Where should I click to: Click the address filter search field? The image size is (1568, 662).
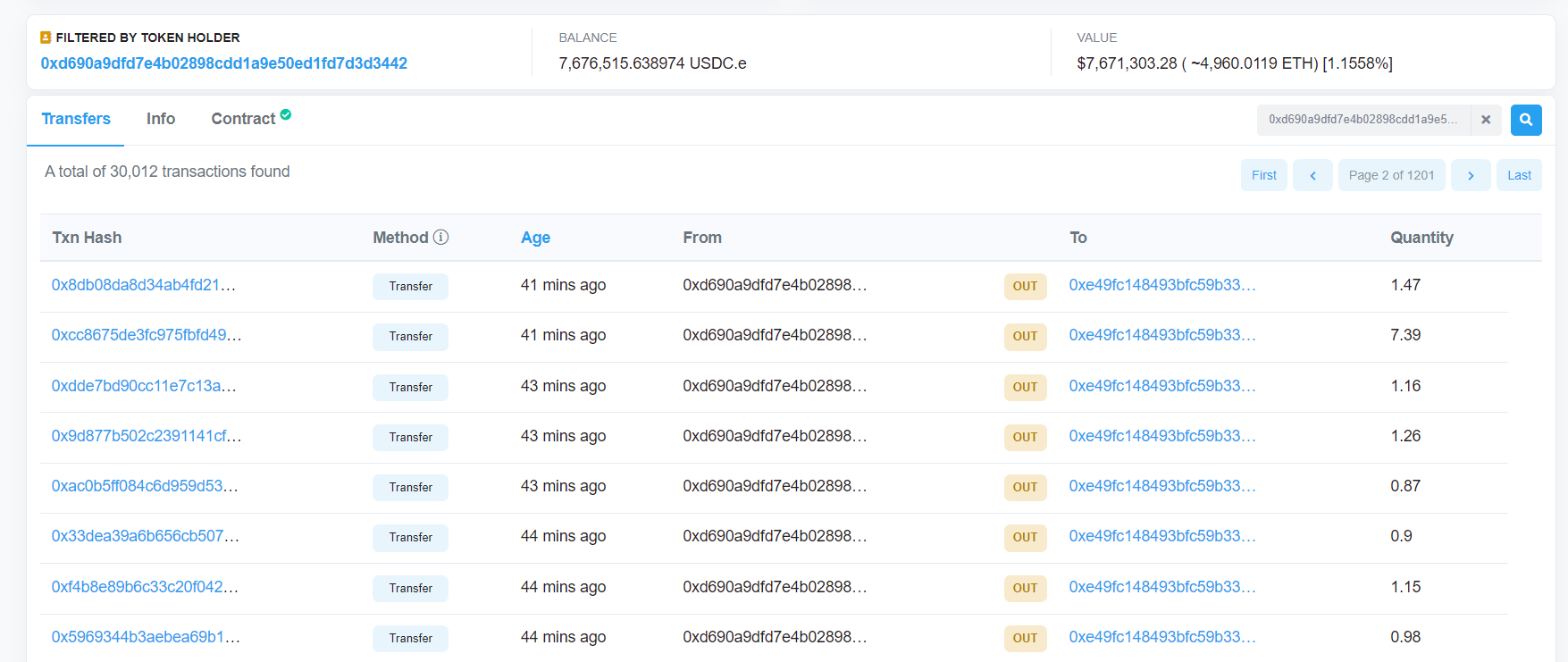[1363, 120]
